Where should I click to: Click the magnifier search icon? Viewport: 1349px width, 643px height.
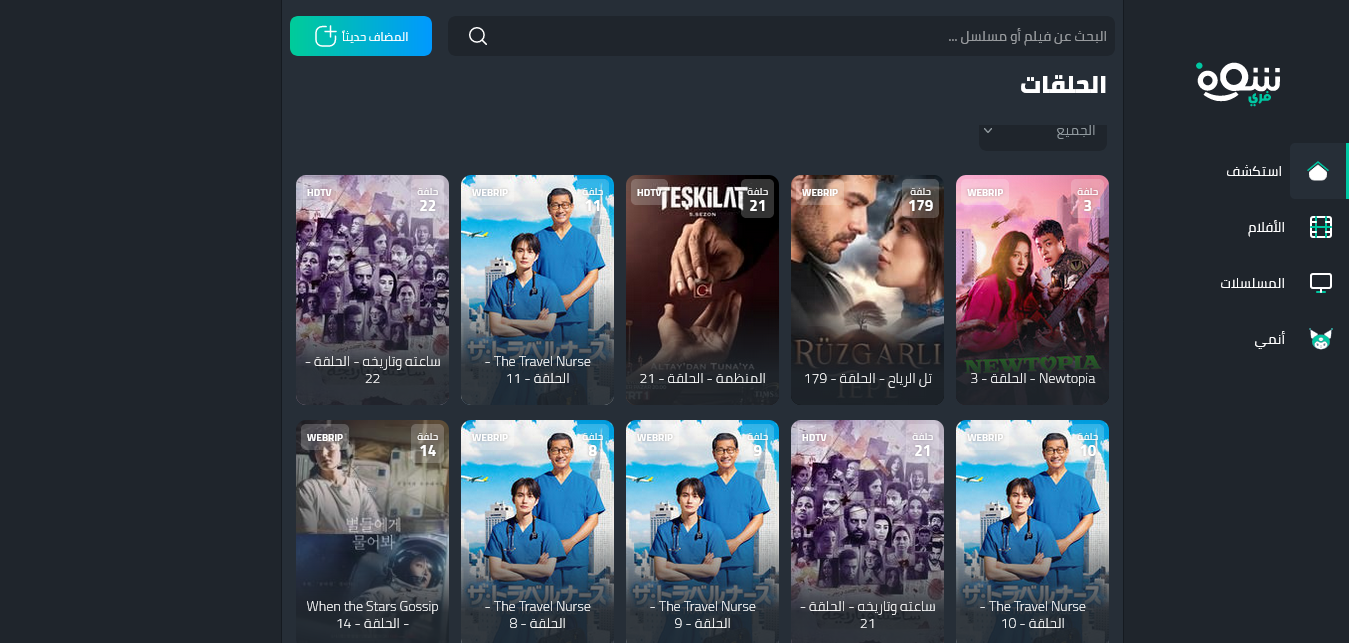click(x=478, y=36)
